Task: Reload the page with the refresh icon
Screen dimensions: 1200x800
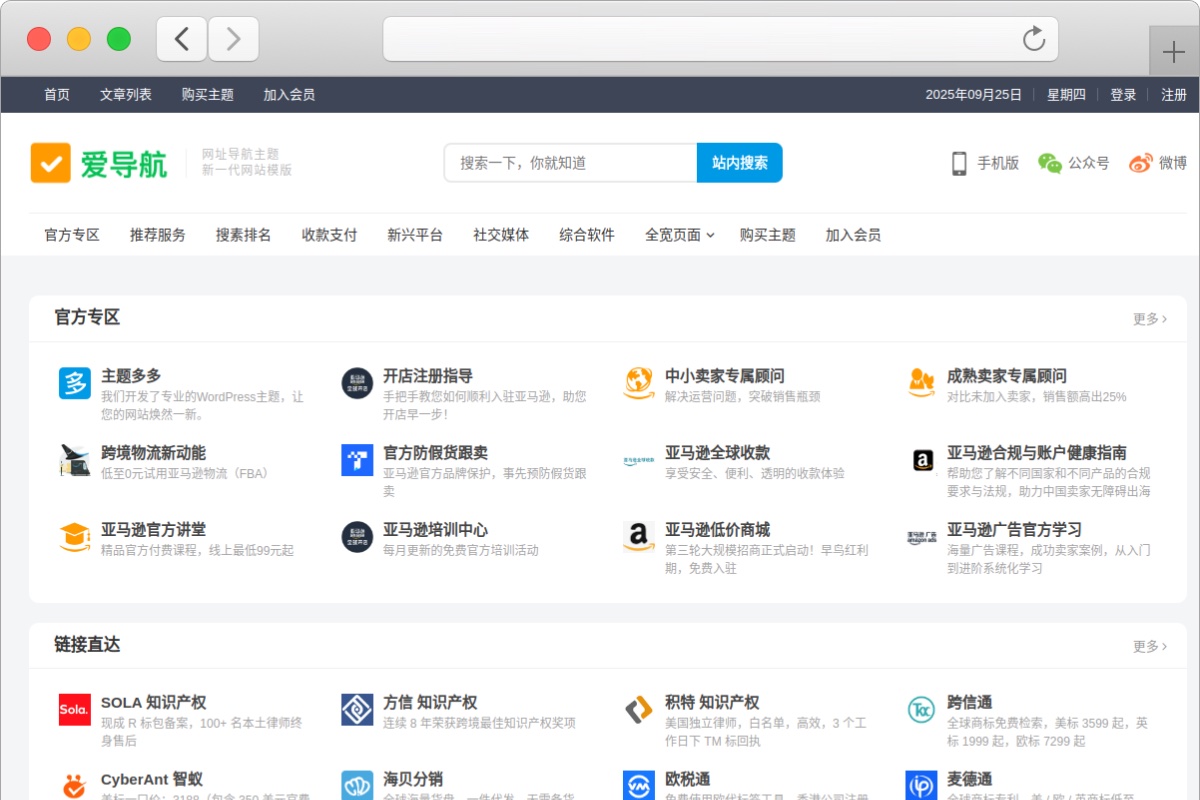Action: [x=1034, y=39]
